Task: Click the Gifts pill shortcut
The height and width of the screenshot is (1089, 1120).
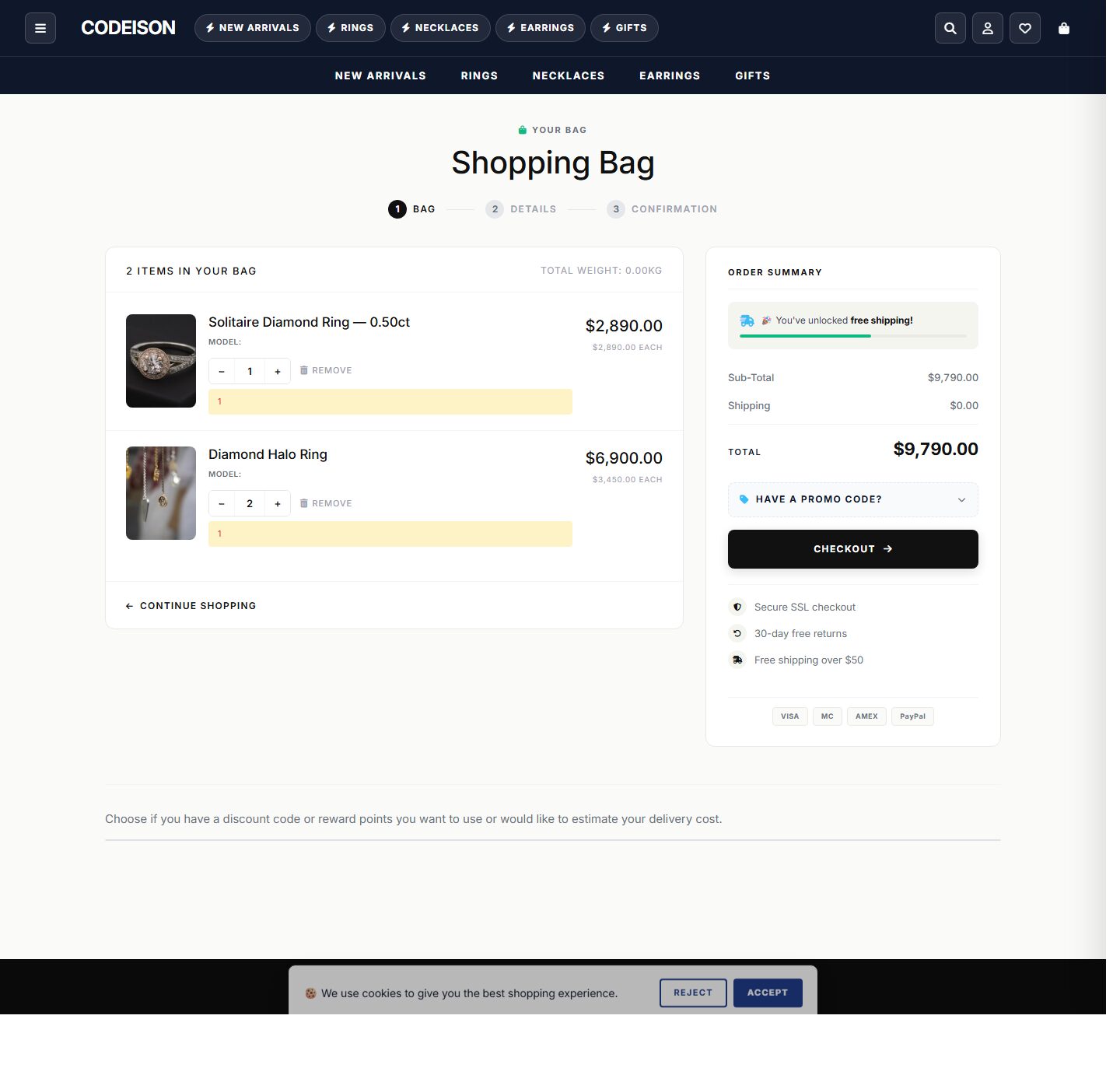Action: point(625,28)
